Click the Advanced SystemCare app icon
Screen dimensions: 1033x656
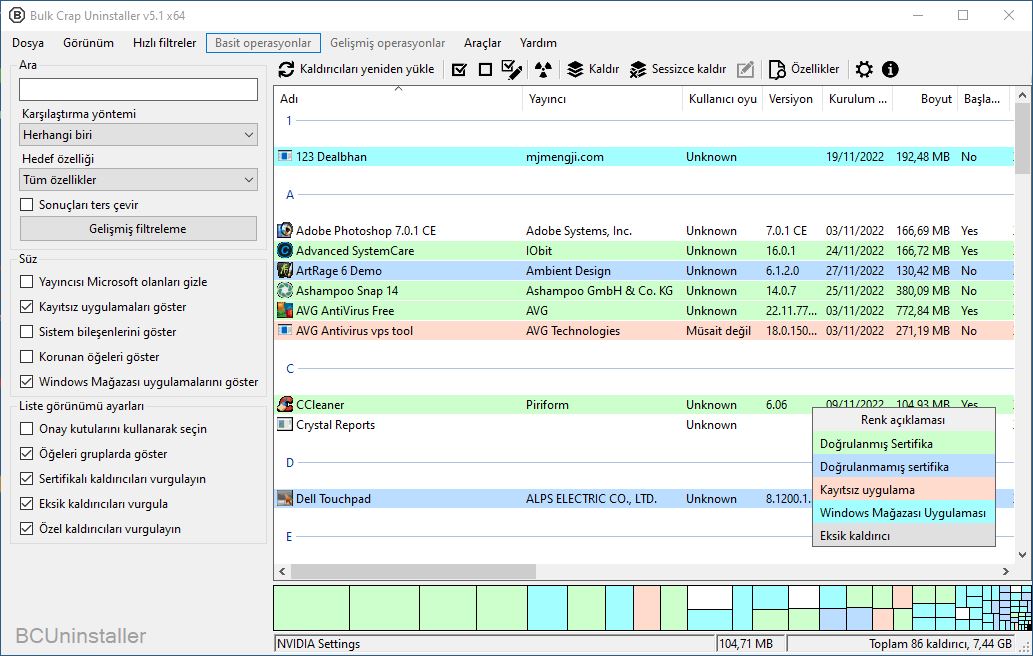[x=285, y=250]
